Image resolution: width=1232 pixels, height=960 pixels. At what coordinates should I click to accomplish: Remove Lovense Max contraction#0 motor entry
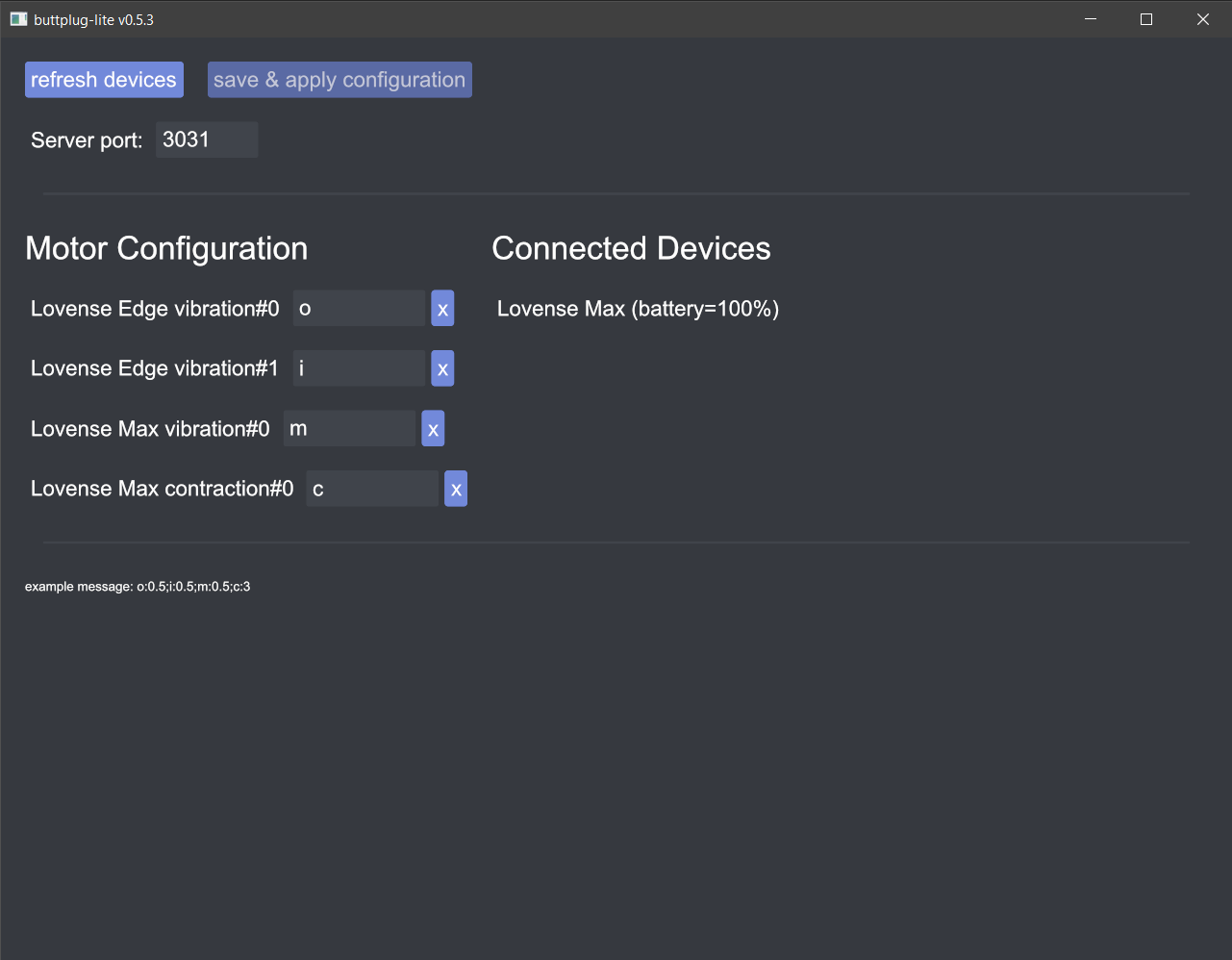pos(456,489)
